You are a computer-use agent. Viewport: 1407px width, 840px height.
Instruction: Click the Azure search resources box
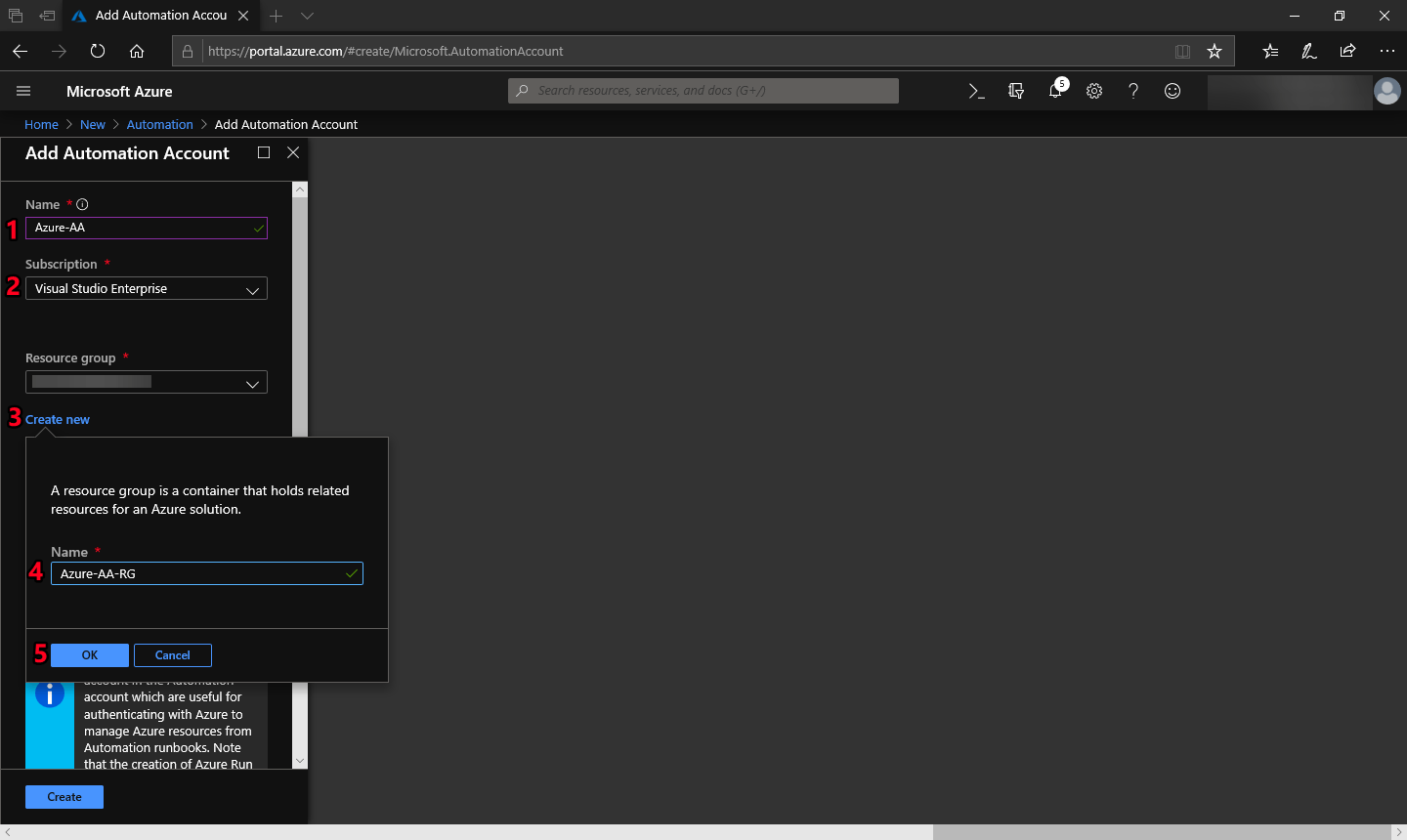click(703, 91)
